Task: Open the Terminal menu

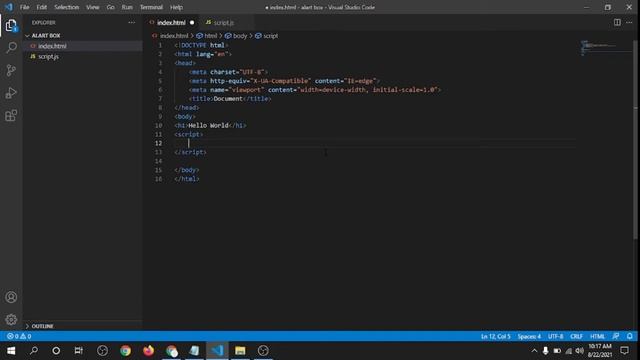Action: click(x=151, y=7)
